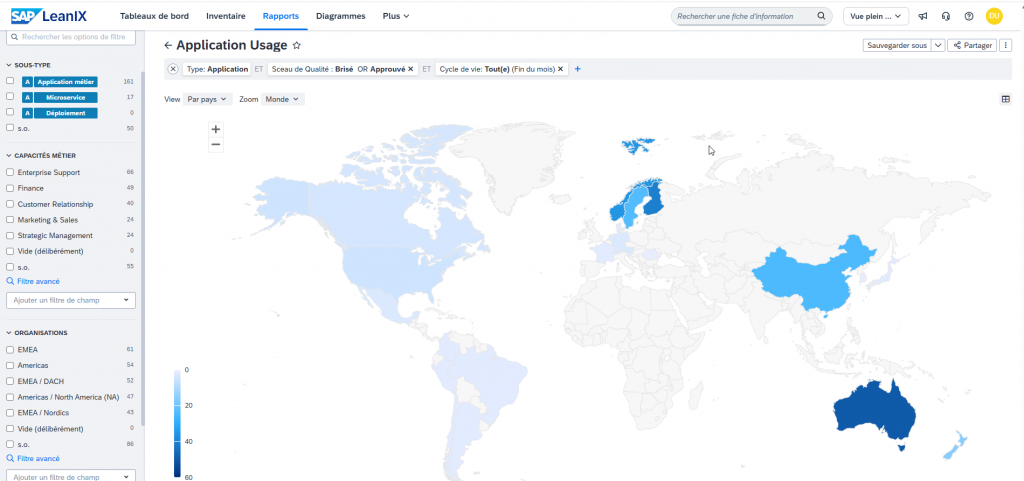Switch to table view icon

[1005, 99]
